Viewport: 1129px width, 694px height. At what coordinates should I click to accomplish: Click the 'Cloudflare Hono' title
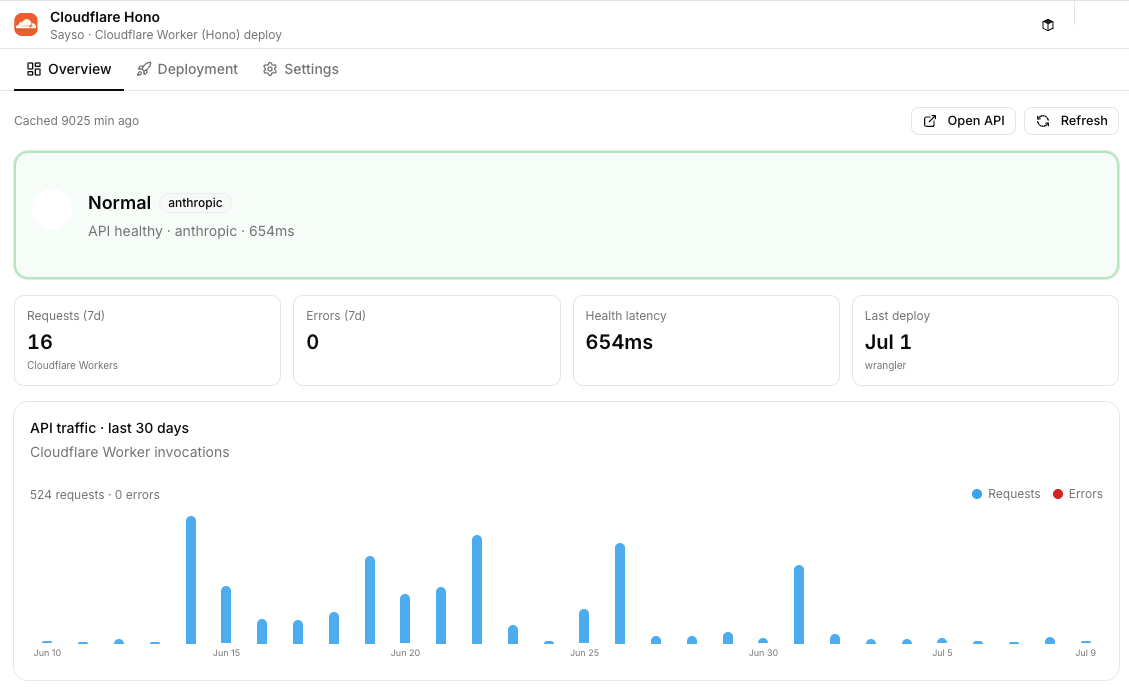(105, 17)
